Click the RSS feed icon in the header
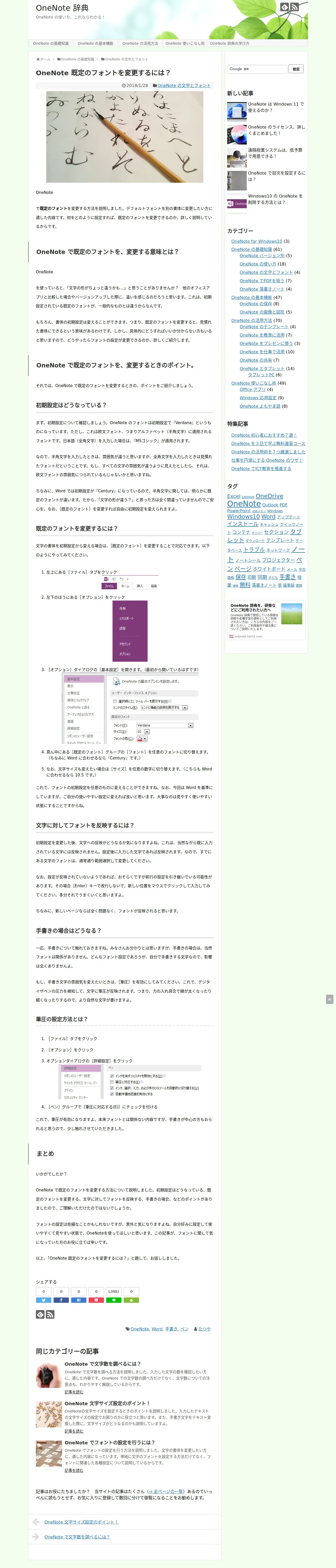336x1568 pixels. [x=295, y=7]
